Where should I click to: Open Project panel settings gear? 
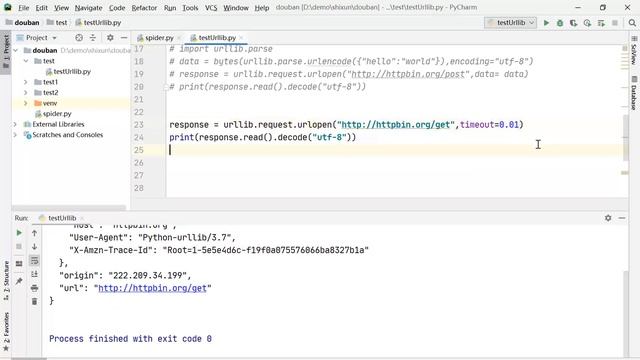tap(110, 38)
